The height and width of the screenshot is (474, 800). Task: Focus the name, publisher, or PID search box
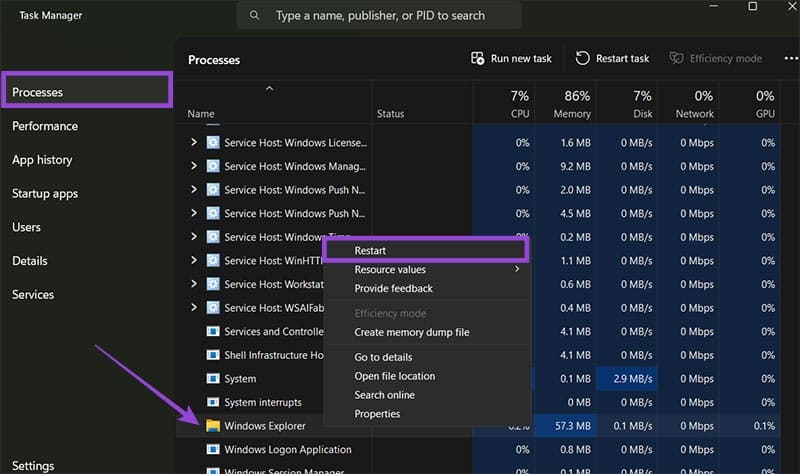tap(379, 15)
